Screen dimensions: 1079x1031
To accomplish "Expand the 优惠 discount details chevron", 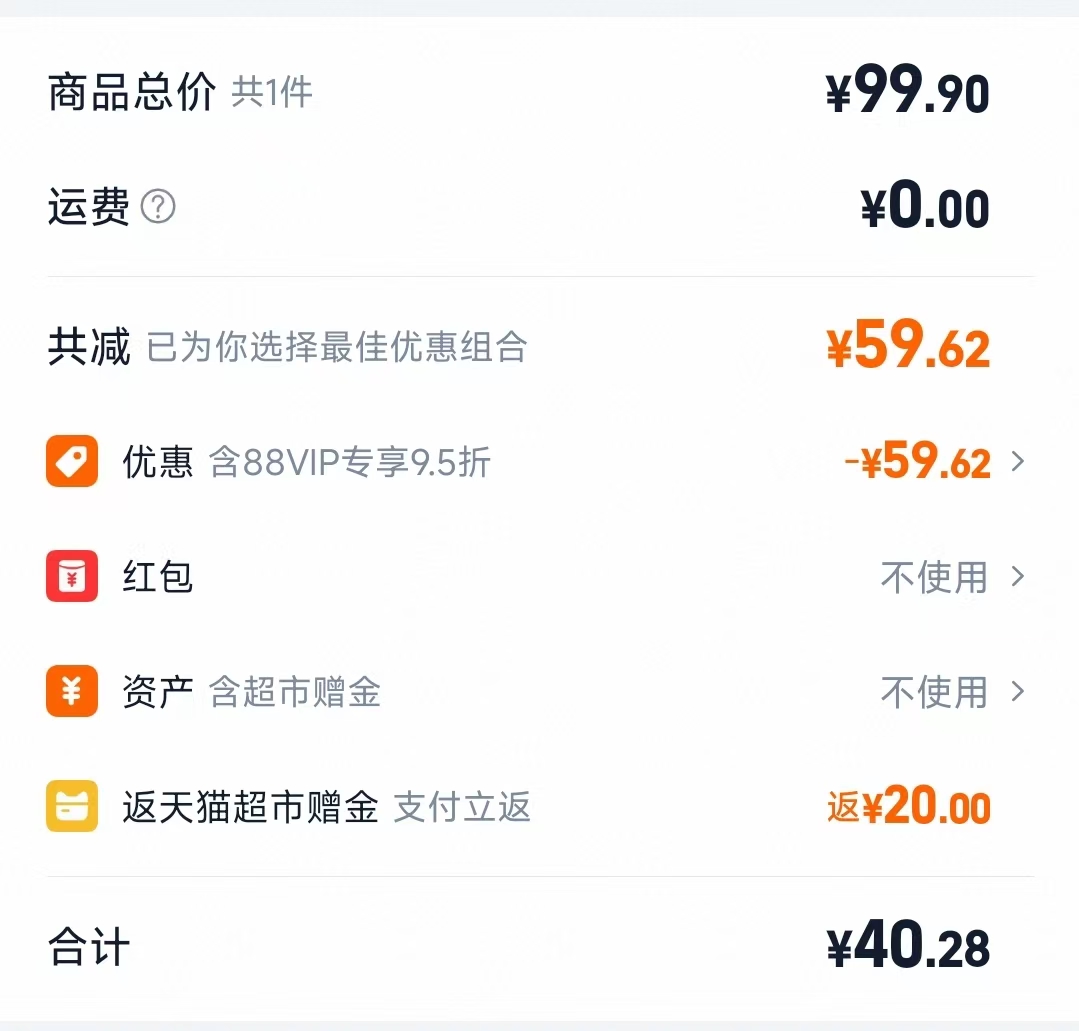I will coord(1019,461).
